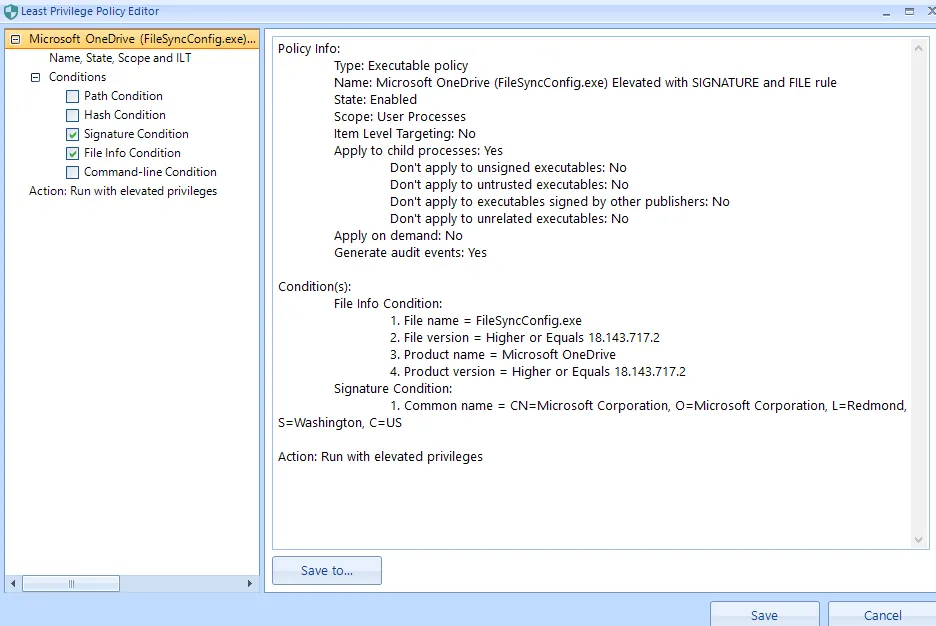This screenshot has width=936, height=626.
Task: Click the Save to... button
Action: point(327,571)
